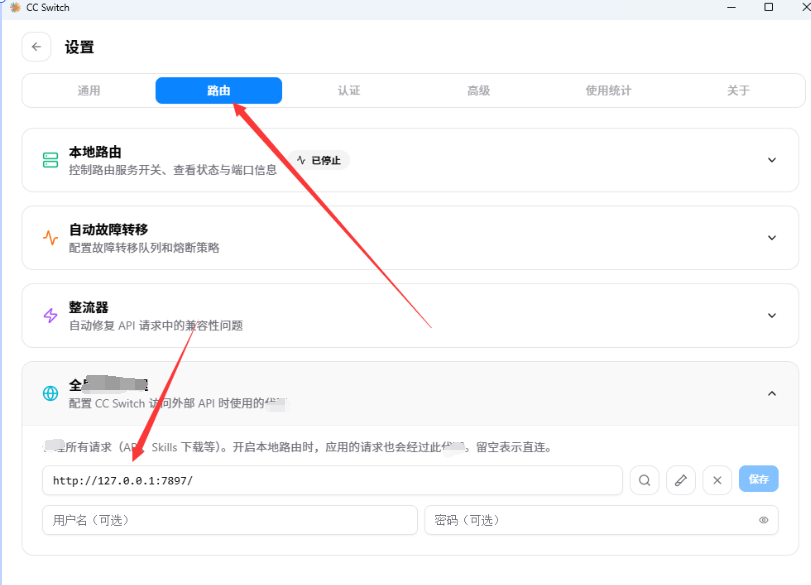This screenshot has height=585, width=811.
Task: Click the 本地路由 heading text
Action: click(95, 152)
